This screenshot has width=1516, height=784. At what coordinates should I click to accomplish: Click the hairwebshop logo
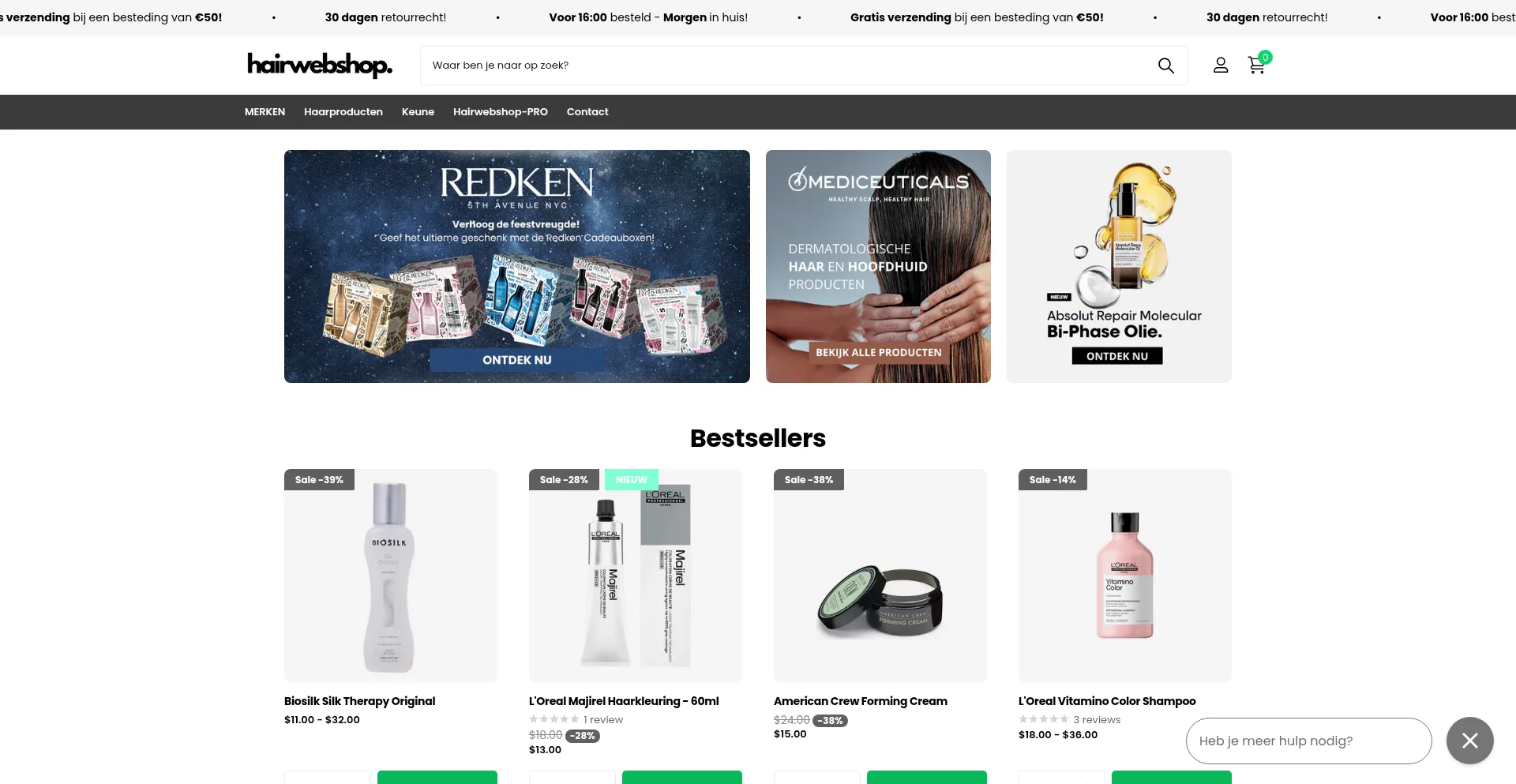coord(320,65)
